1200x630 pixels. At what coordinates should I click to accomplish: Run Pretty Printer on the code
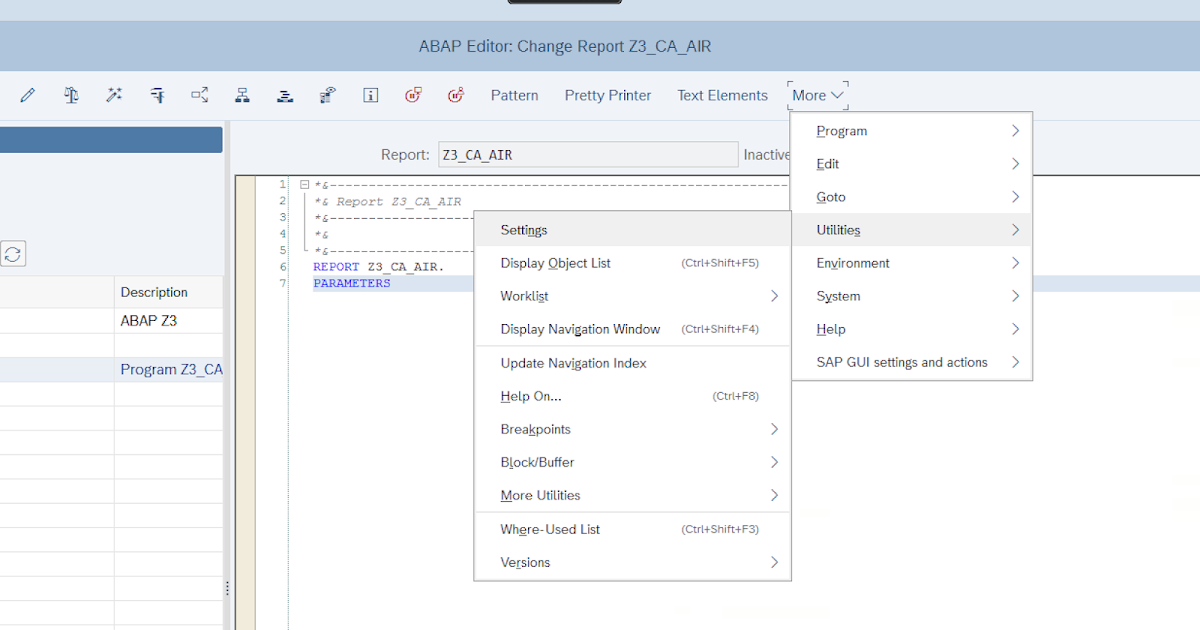(x=607, y=95)
